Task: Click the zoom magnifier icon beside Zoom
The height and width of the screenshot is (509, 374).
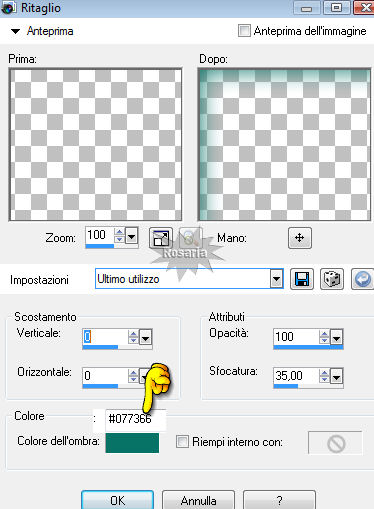Action: (x=191, y=238)
